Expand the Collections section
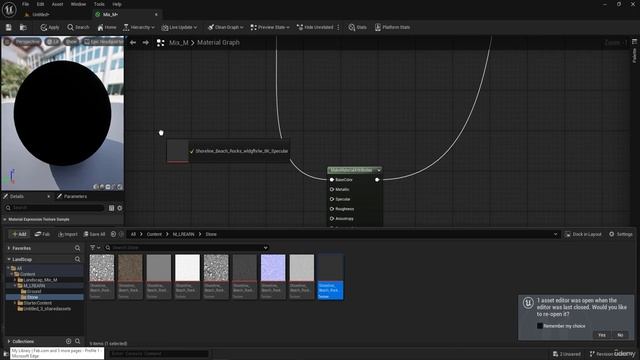Image resolution: width=640 pixels, height=360 pixels. coord(9,341)
